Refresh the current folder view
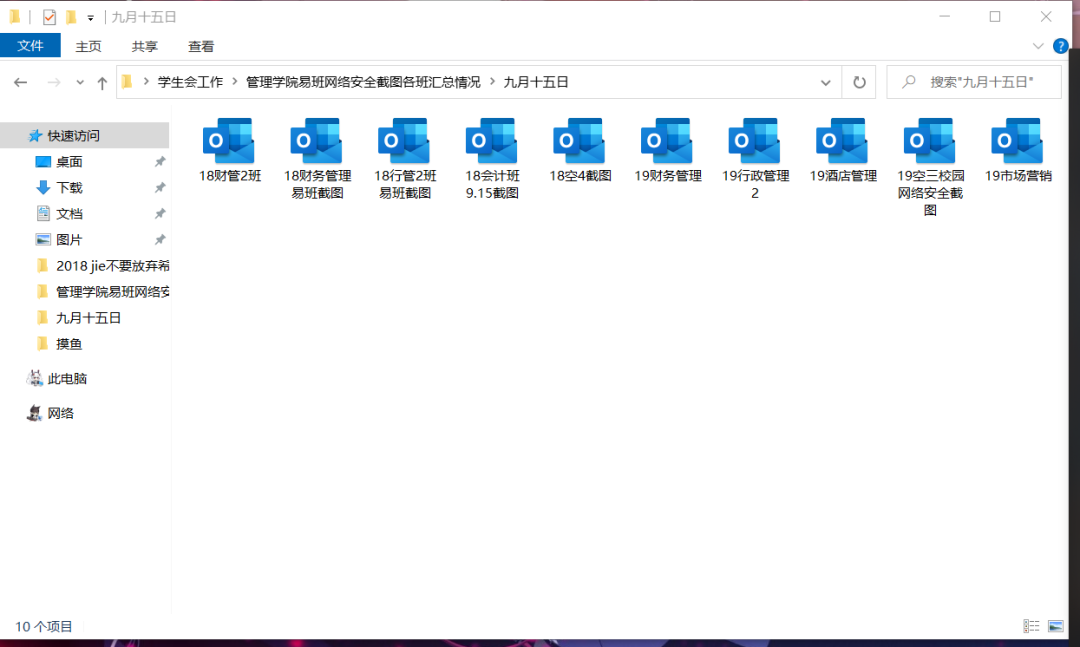This screenshot has width=1080, height=647. click(859, 83)
